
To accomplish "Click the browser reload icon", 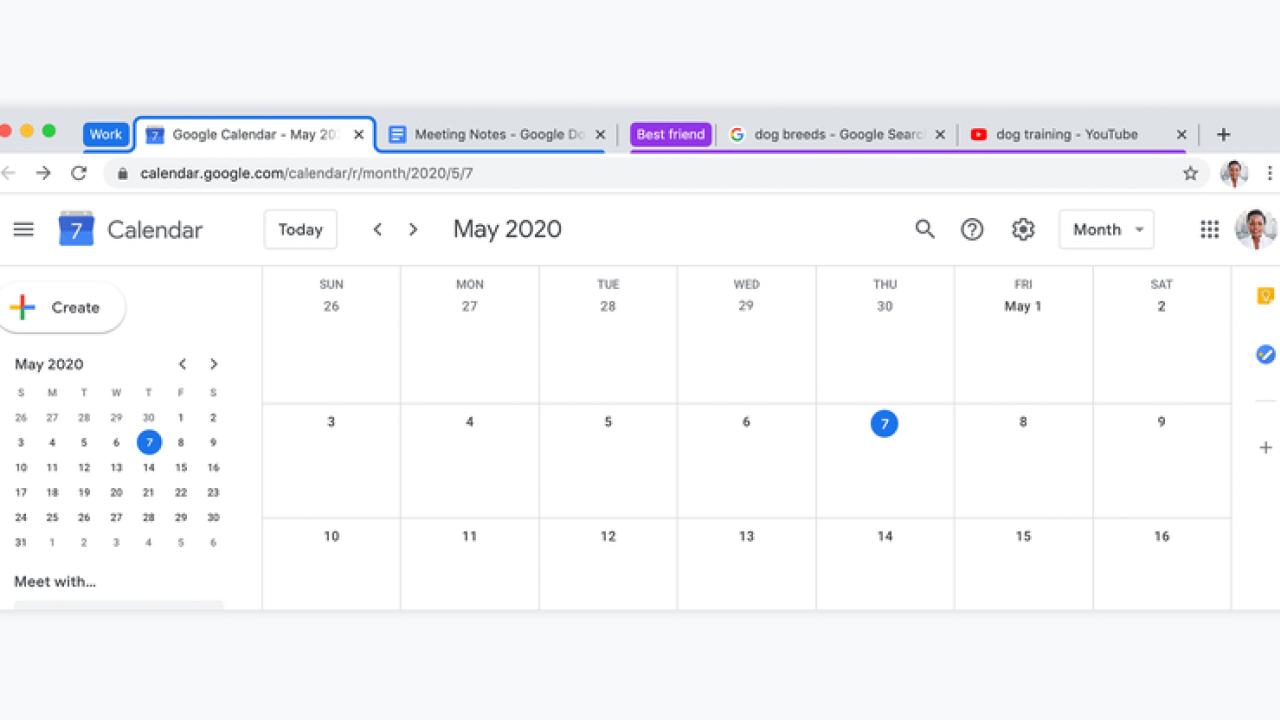I will tap(78, 173).
